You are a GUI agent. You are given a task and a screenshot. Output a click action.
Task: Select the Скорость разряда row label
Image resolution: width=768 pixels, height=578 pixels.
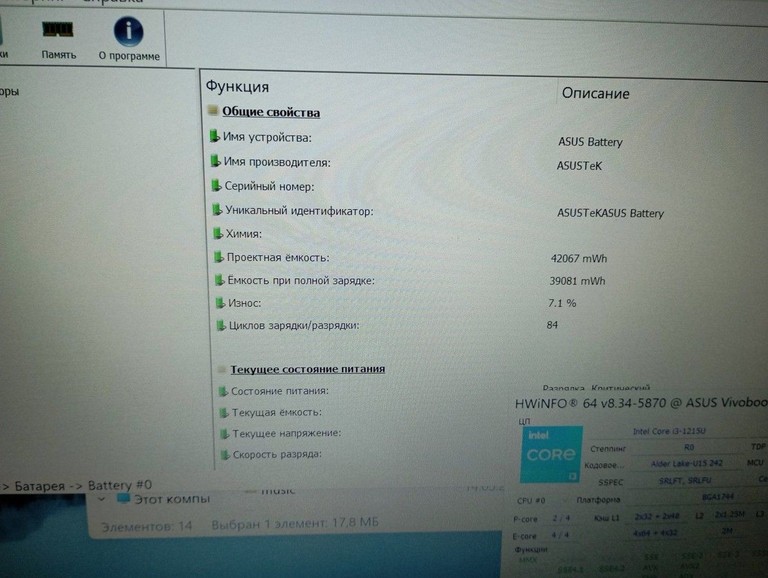click(x=277, y=455)
